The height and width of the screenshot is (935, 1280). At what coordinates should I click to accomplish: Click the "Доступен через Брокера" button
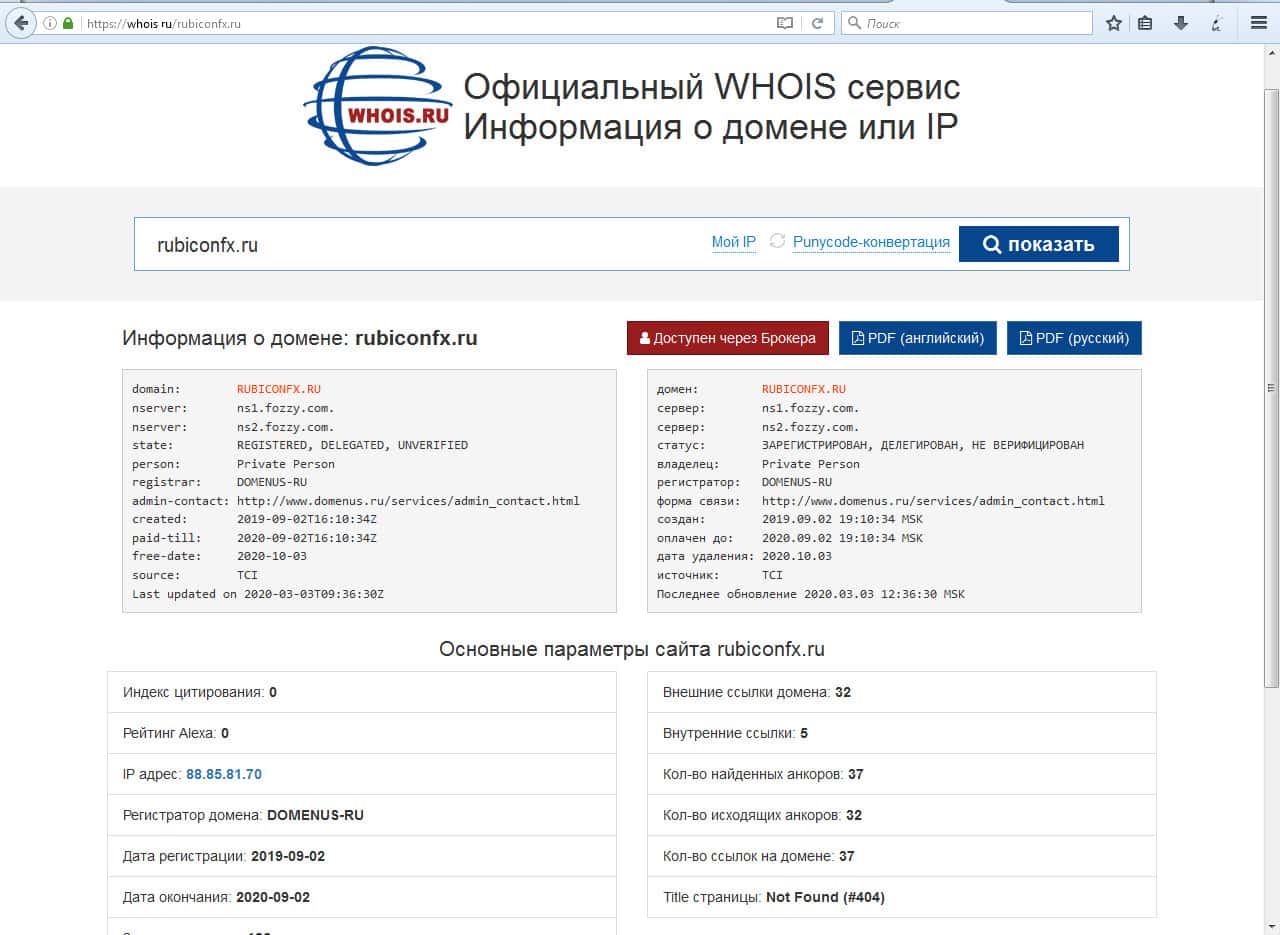point(728,338)
